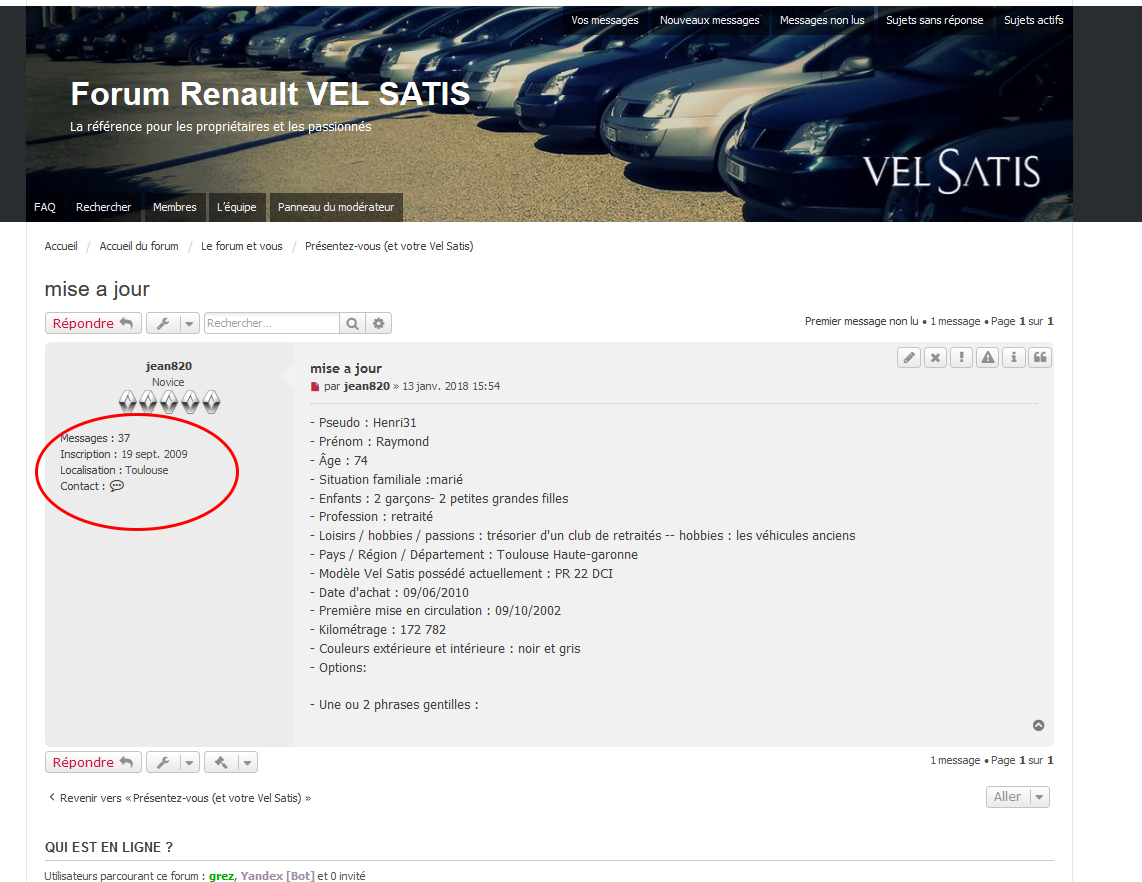This screenshot has height=882, width=1142.
Task: Click into the Rechercher topic search field
Action: tap(271, 323)
